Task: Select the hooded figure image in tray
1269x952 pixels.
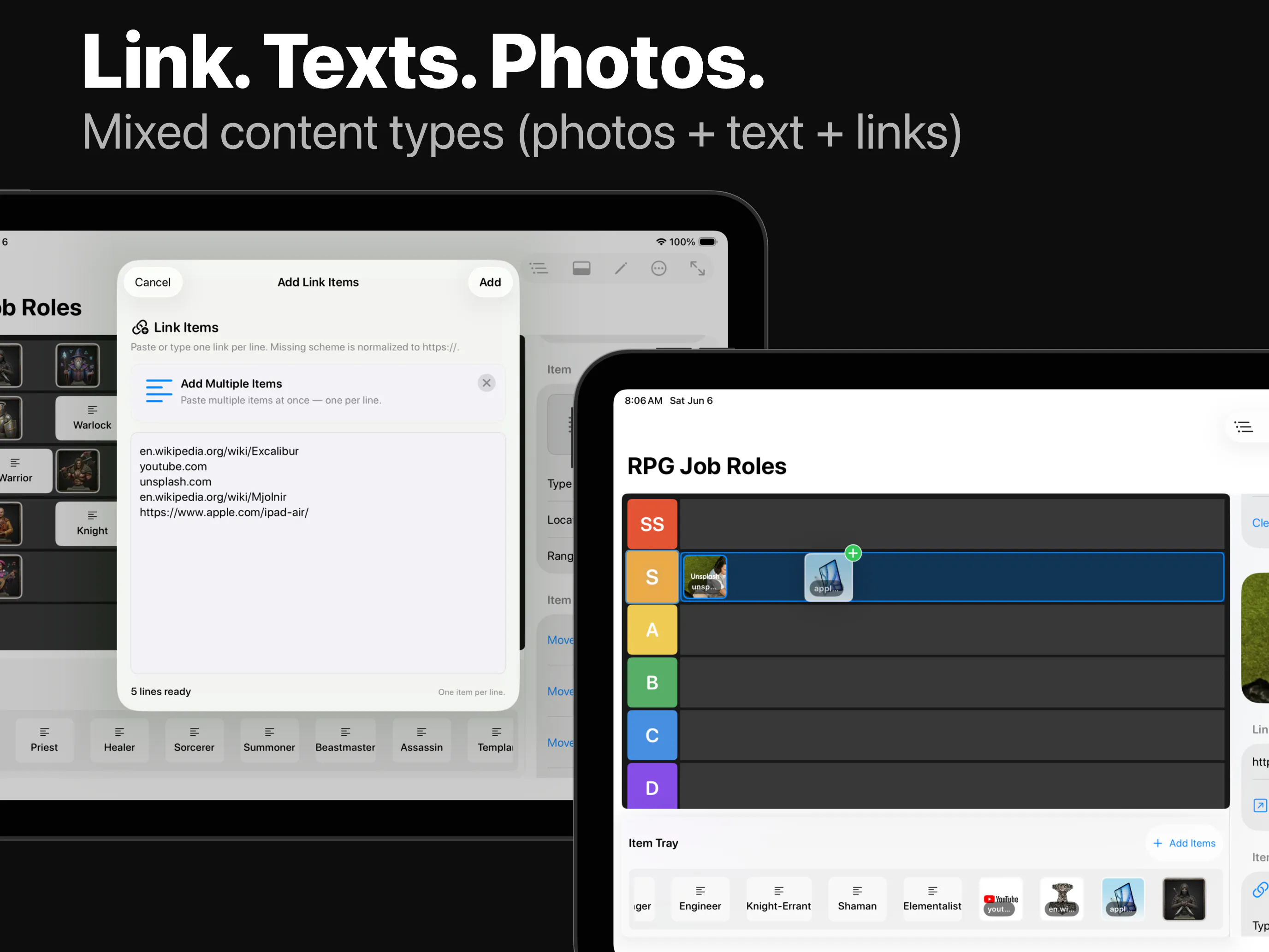Action: [x=1184, y=899]
